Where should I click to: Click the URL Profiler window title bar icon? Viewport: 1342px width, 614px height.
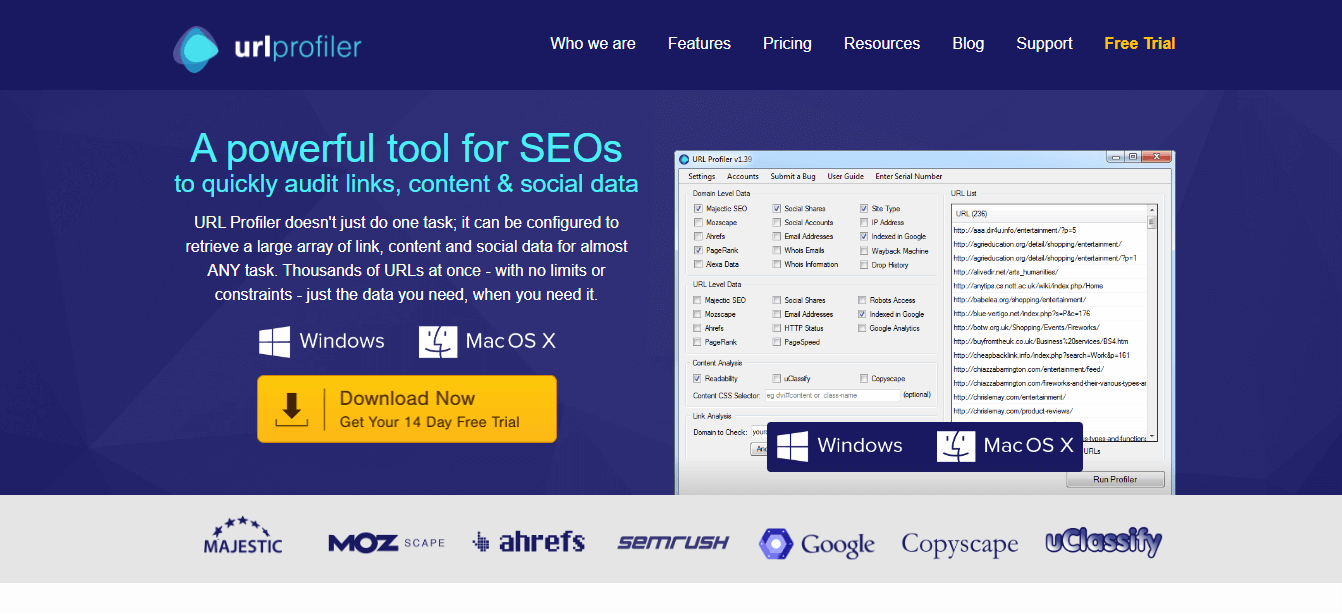(685, 158)
